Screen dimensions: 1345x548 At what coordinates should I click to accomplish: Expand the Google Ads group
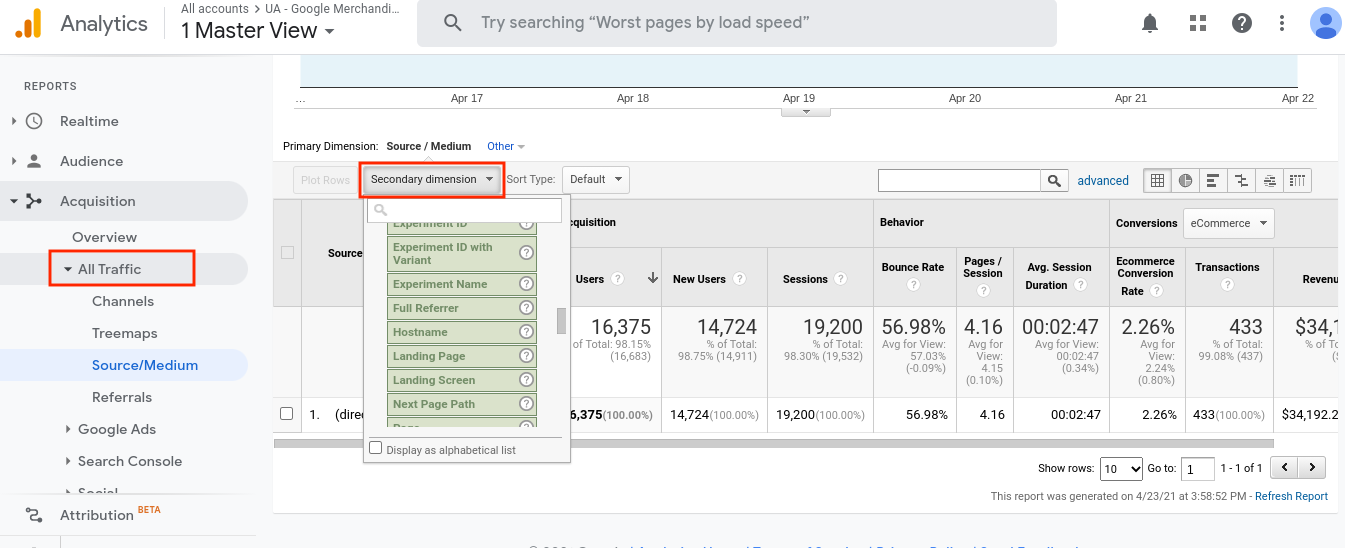pyautogui.click(x=68, y=429)
